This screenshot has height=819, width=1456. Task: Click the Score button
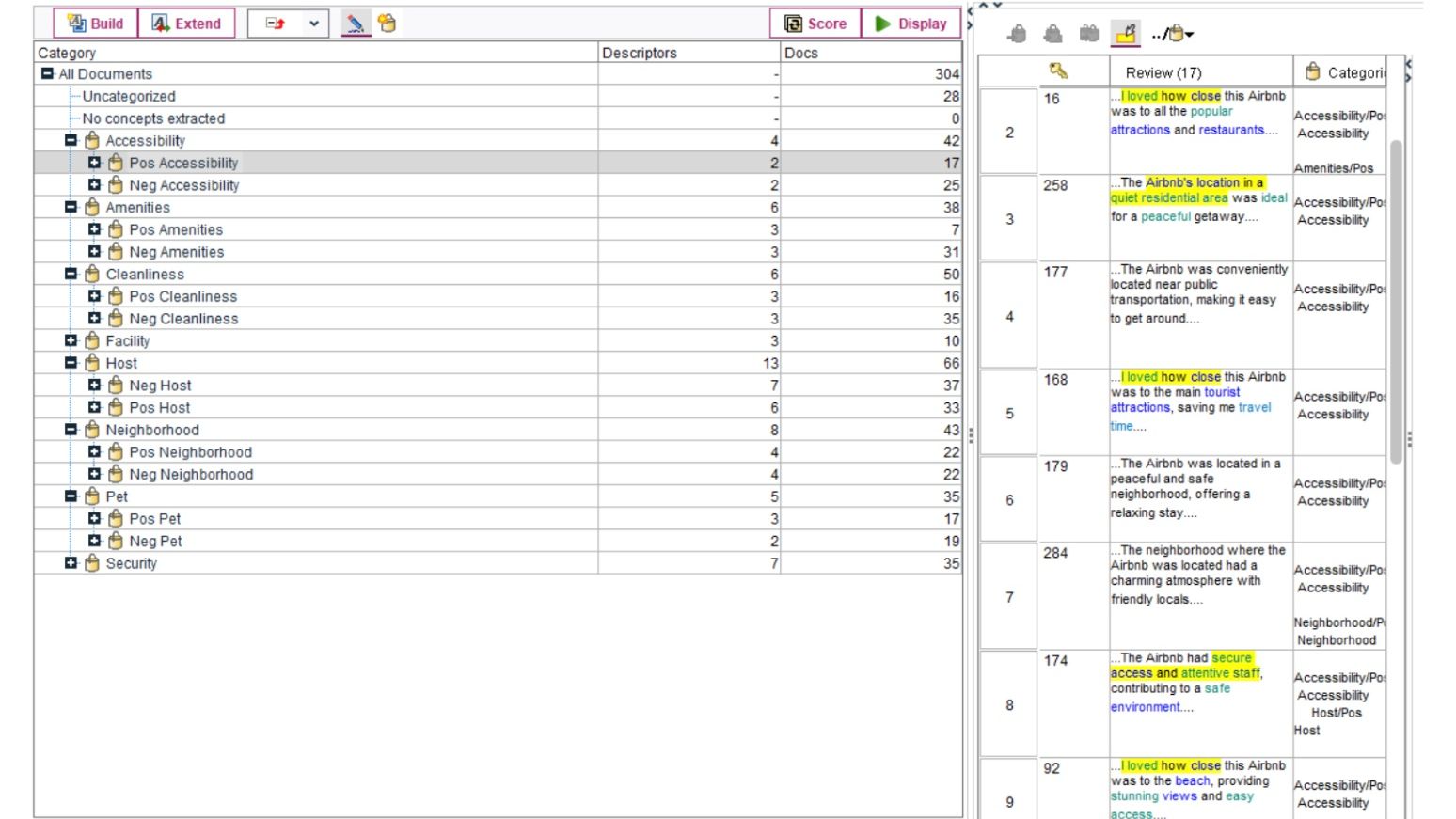click(815, 24)
